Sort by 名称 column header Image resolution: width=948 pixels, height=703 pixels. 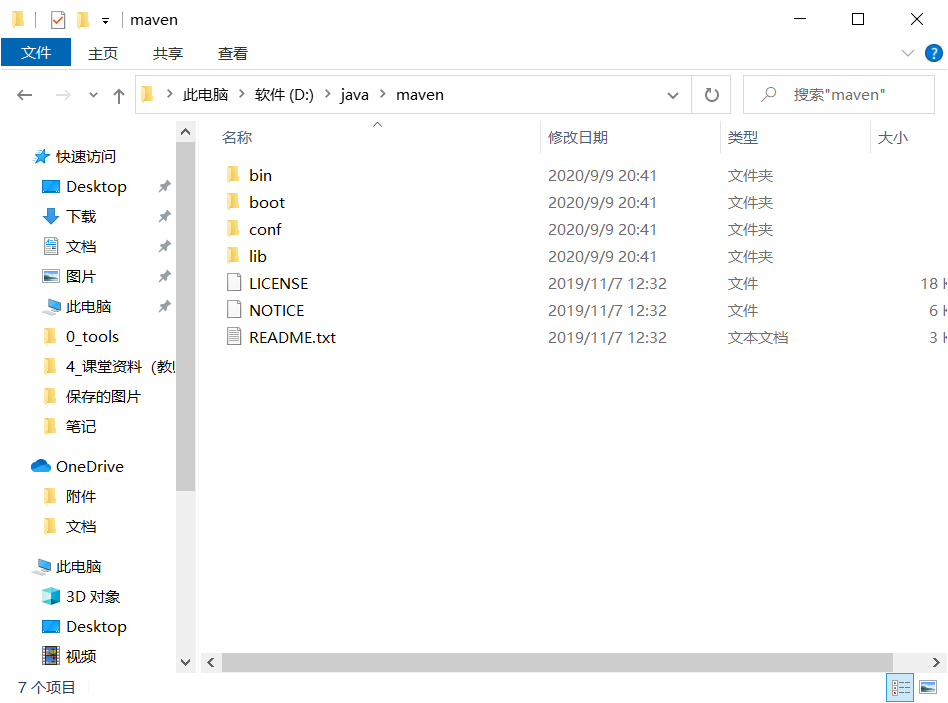237,137
